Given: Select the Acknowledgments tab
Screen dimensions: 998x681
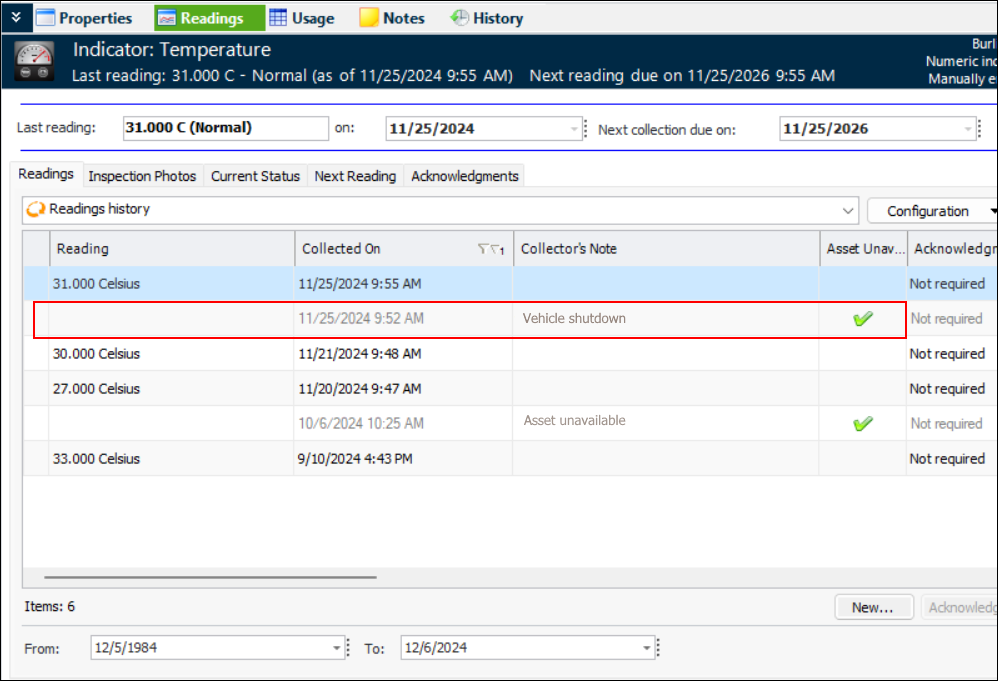Looking at the screenshot, I should coord(465,176).
